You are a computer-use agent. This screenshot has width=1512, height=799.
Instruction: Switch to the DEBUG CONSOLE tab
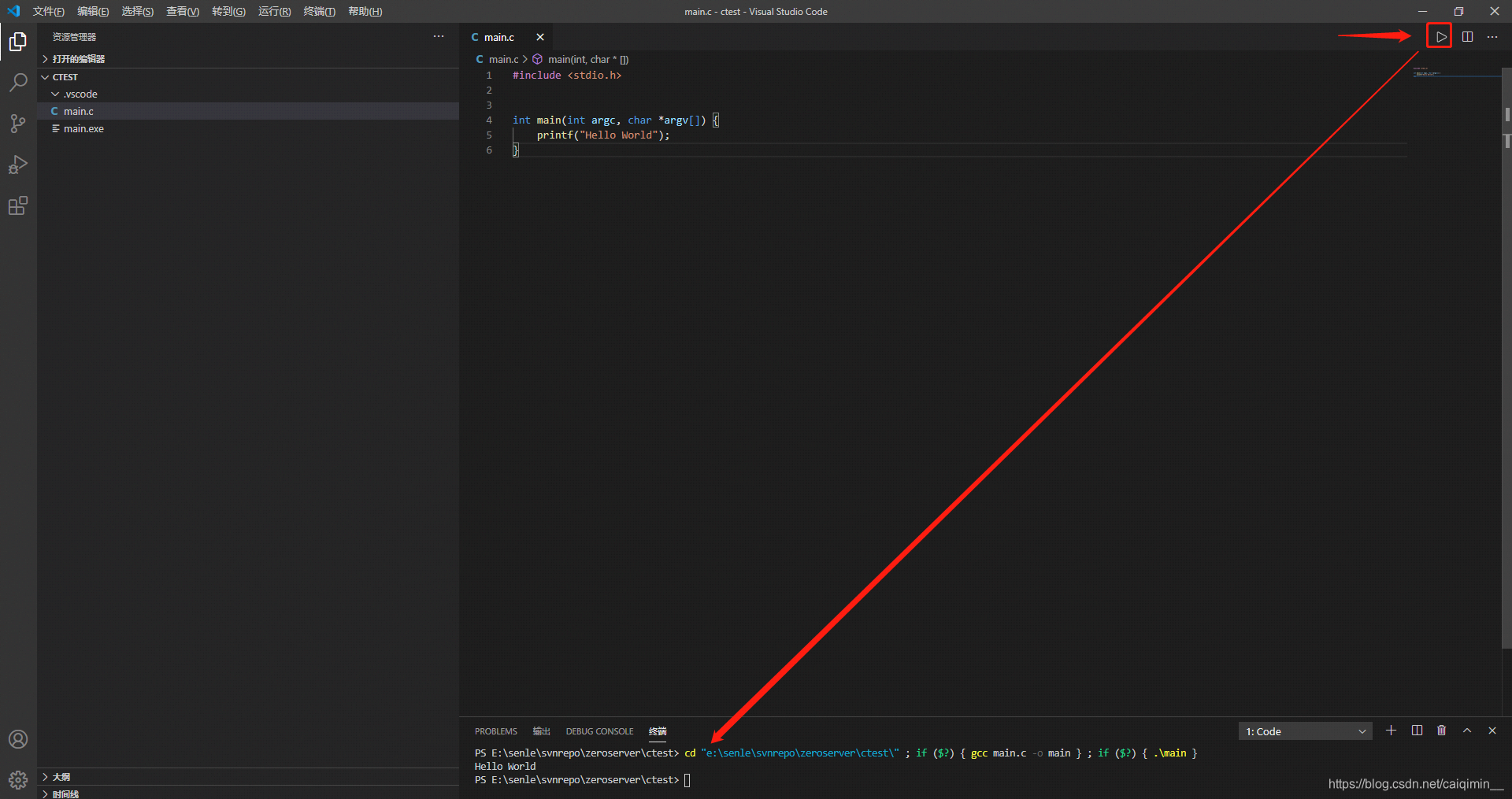point(599,731)
